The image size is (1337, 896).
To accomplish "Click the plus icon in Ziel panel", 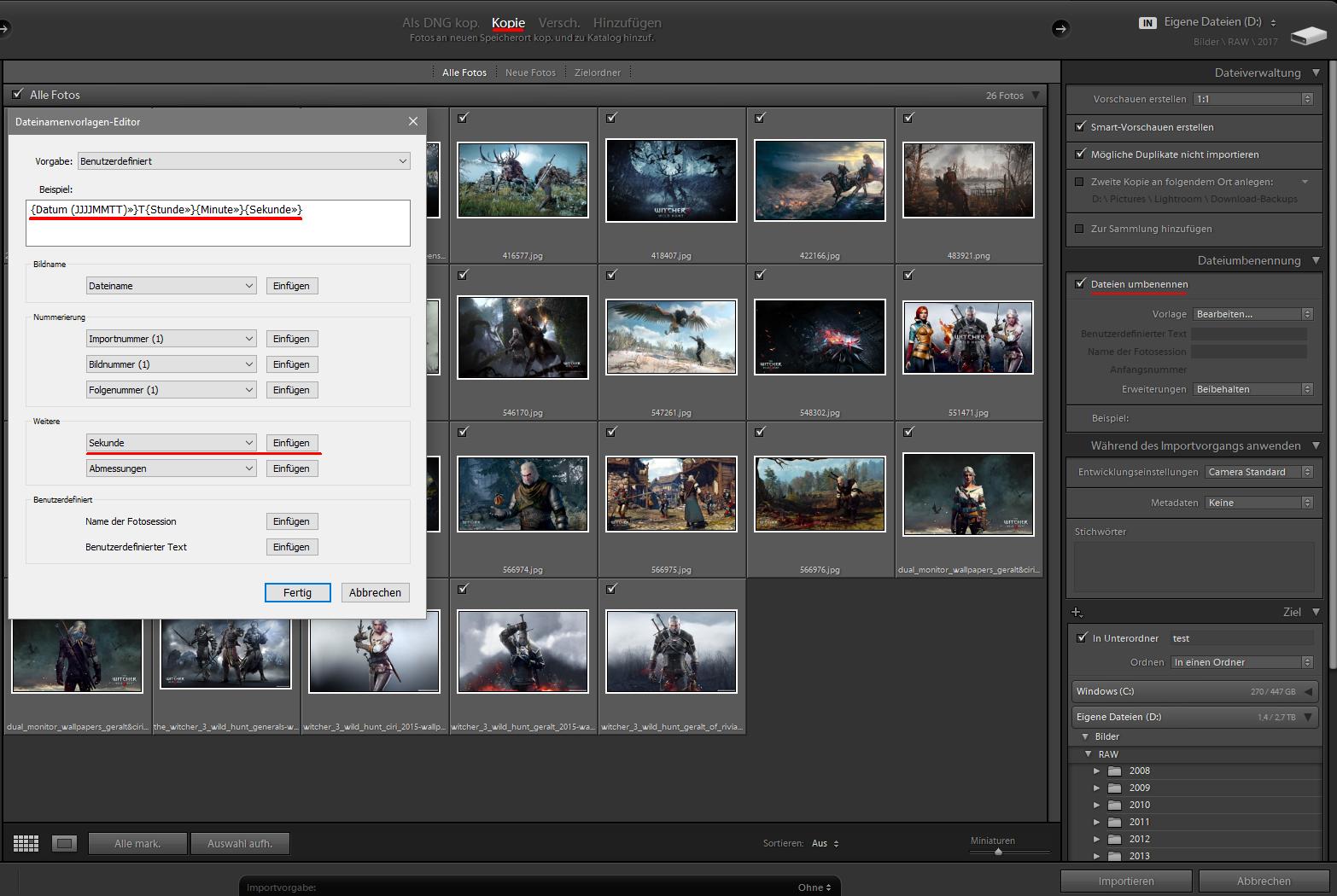I will click(x=1077, y=612).
